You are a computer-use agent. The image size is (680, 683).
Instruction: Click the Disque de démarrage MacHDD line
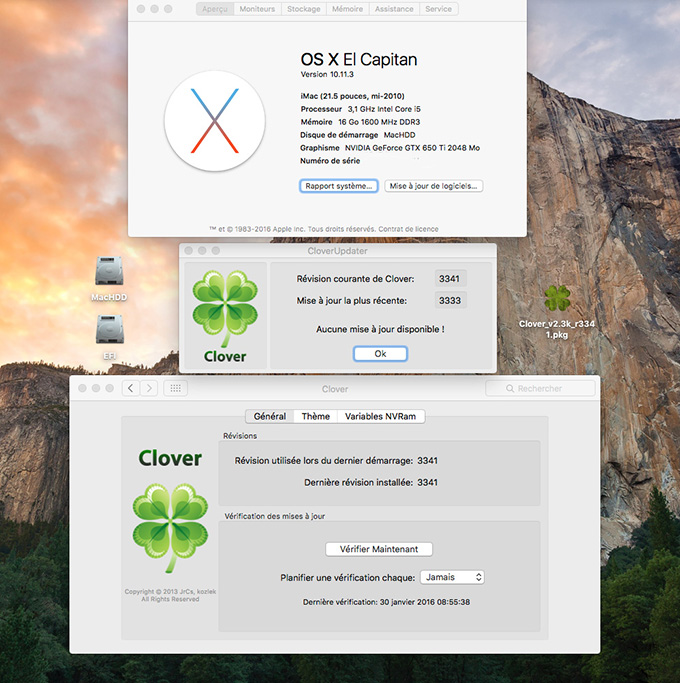[358, 135]
